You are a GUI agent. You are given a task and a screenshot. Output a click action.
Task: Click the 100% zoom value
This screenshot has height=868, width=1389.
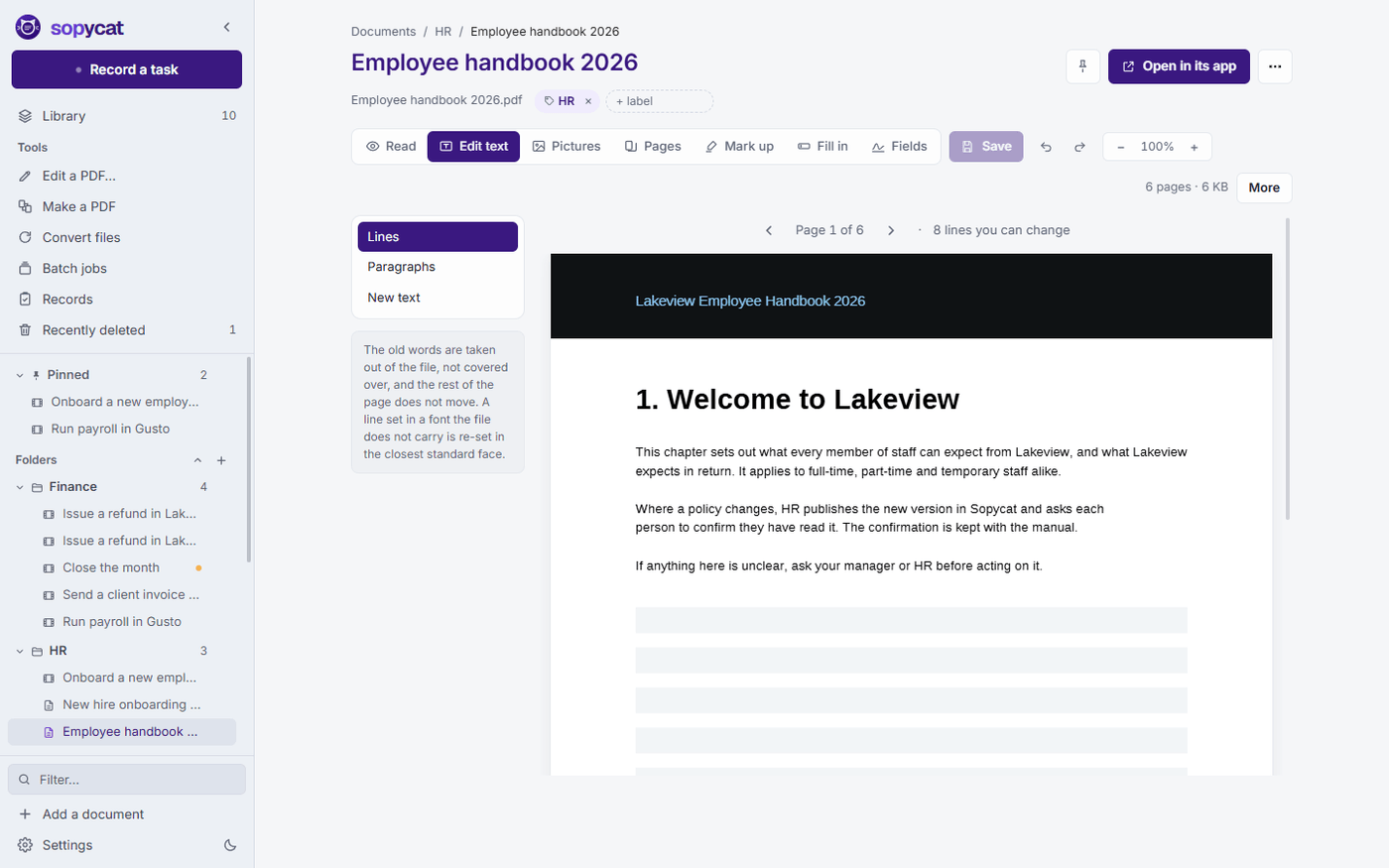point(1157,147)
